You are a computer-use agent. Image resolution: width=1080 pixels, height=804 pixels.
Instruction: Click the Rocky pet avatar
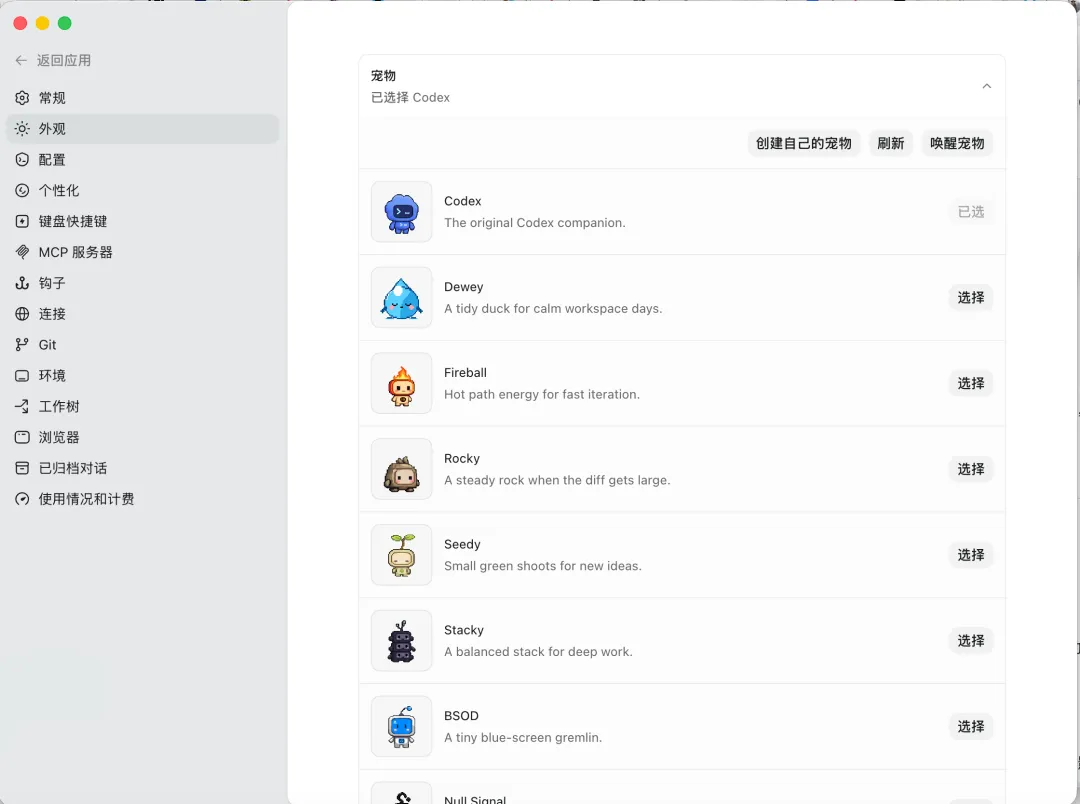(x=402, y=469)
